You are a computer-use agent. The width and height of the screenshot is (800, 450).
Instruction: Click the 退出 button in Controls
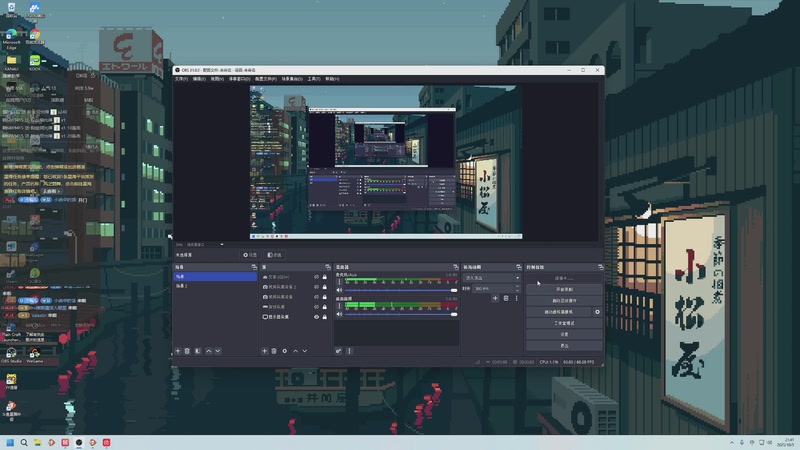(x=564, y=345)
